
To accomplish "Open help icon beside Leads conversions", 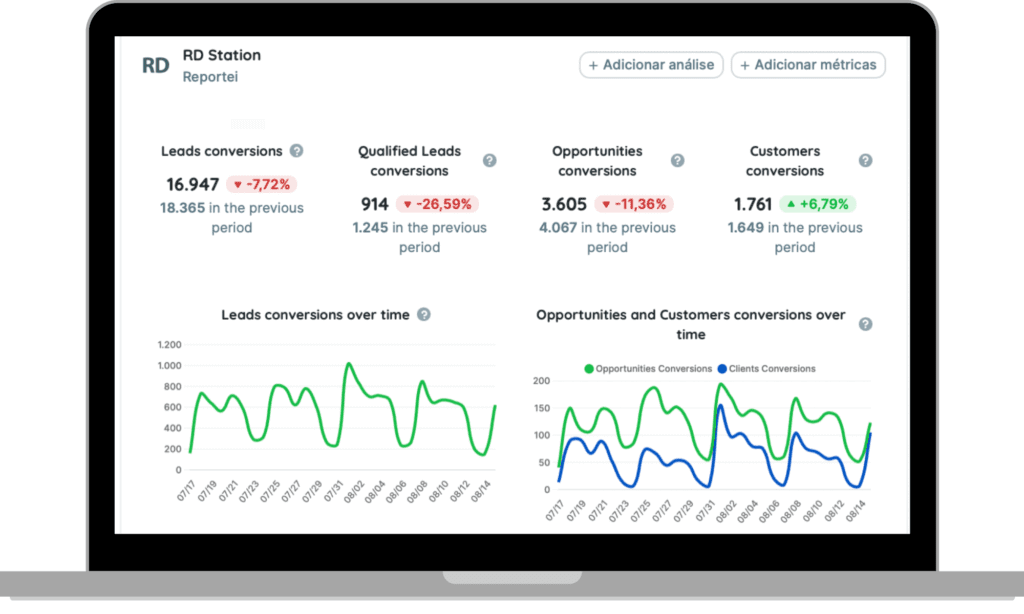I will pos(296,151).
